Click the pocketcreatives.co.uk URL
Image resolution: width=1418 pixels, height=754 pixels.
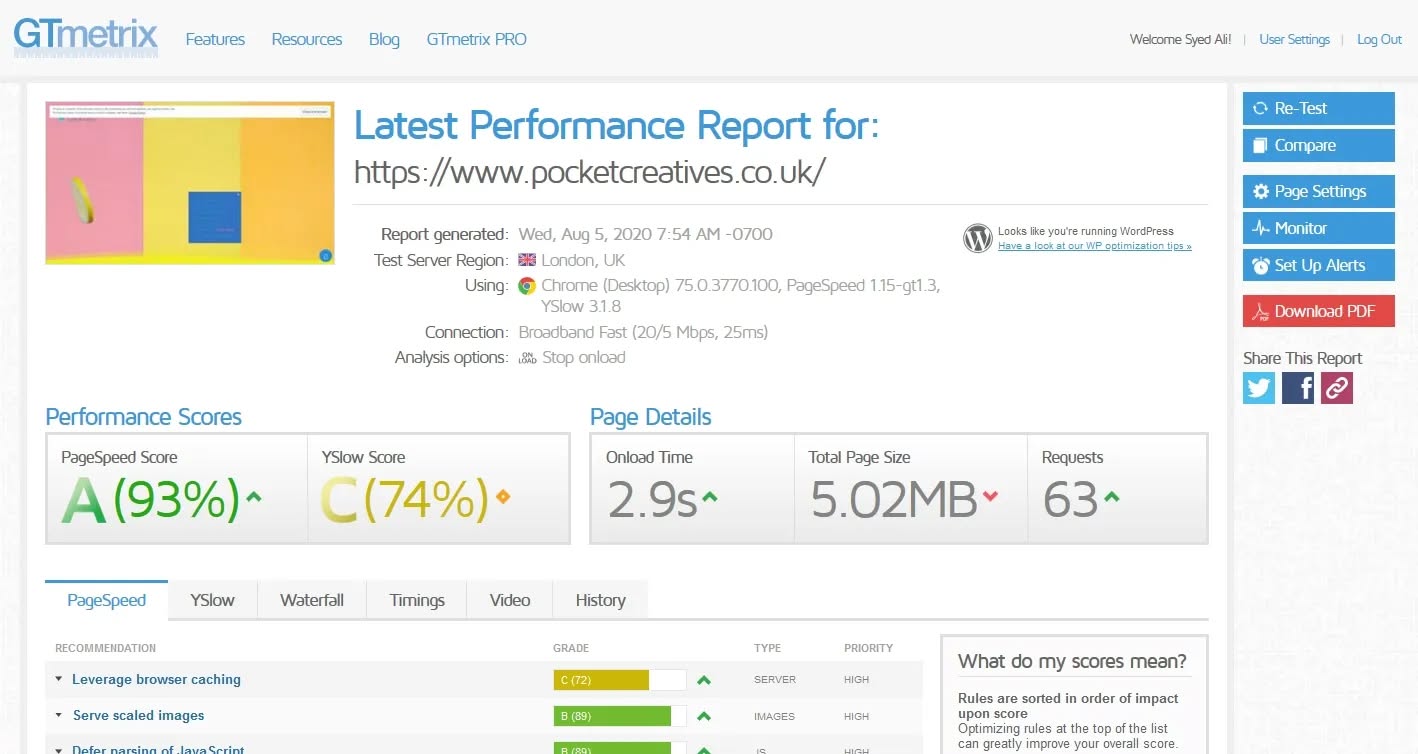coord(590,171)
